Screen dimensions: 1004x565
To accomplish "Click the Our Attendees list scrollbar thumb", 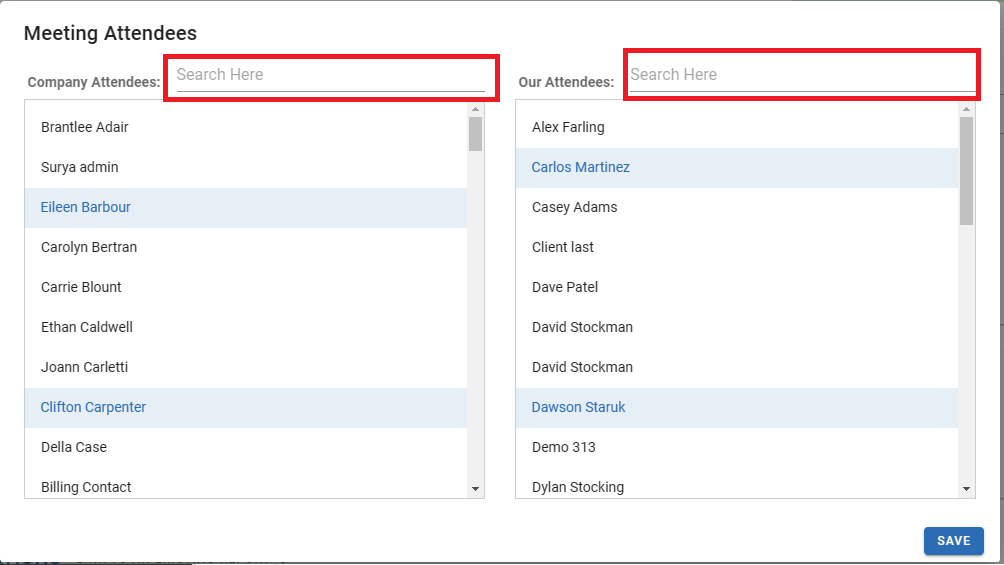I will (x=966, y=170).
